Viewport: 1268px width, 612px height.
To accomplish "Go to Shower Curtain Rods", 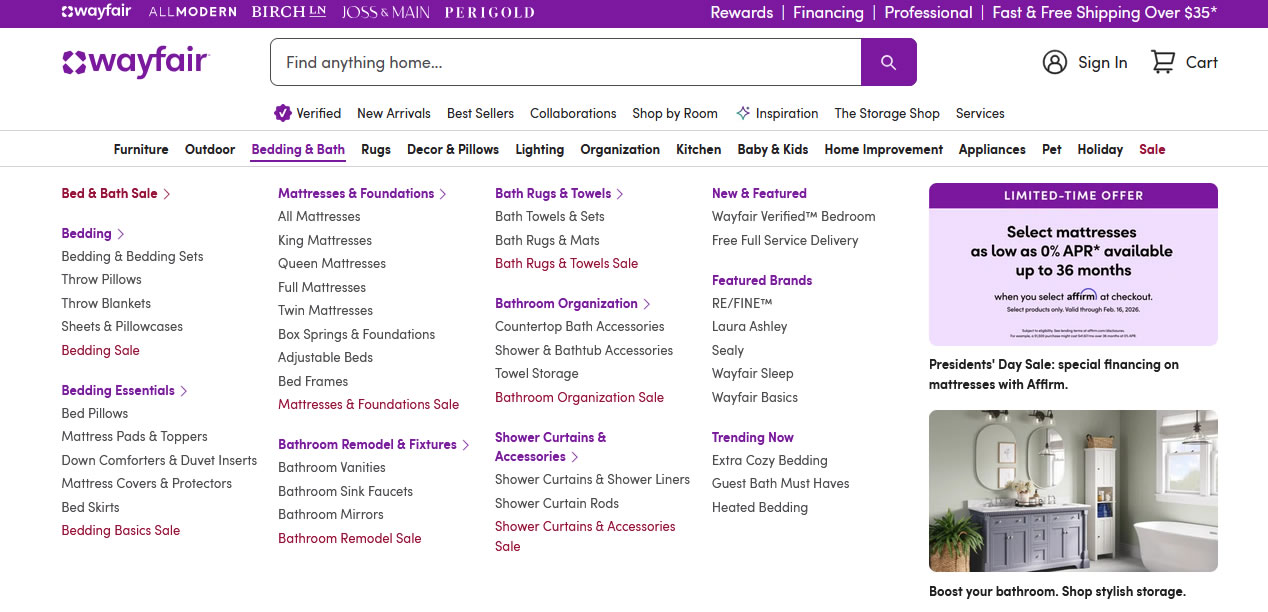I will point(557,503).
